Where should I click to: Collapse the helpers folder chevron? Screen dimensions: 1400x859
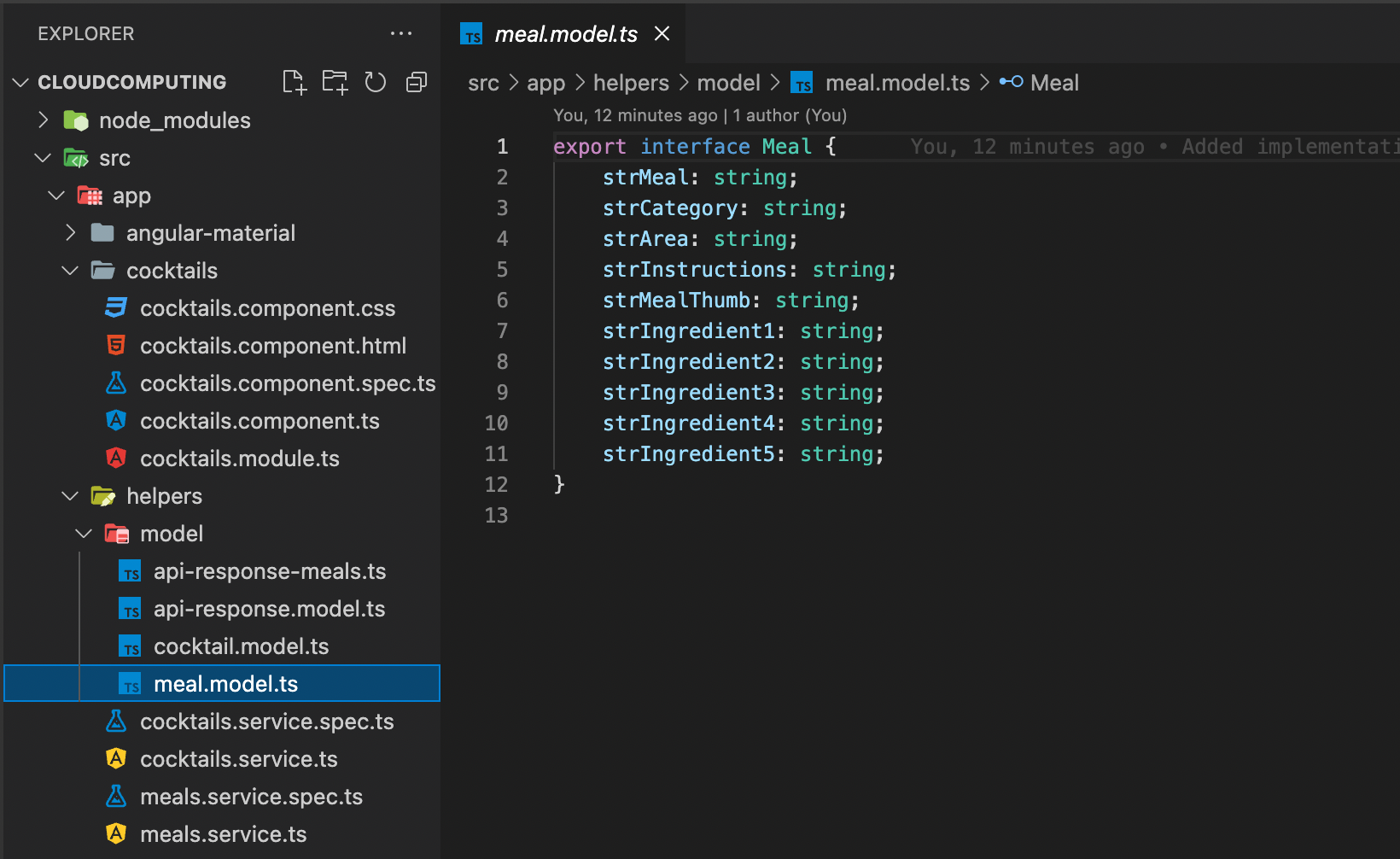pos(71,495)
